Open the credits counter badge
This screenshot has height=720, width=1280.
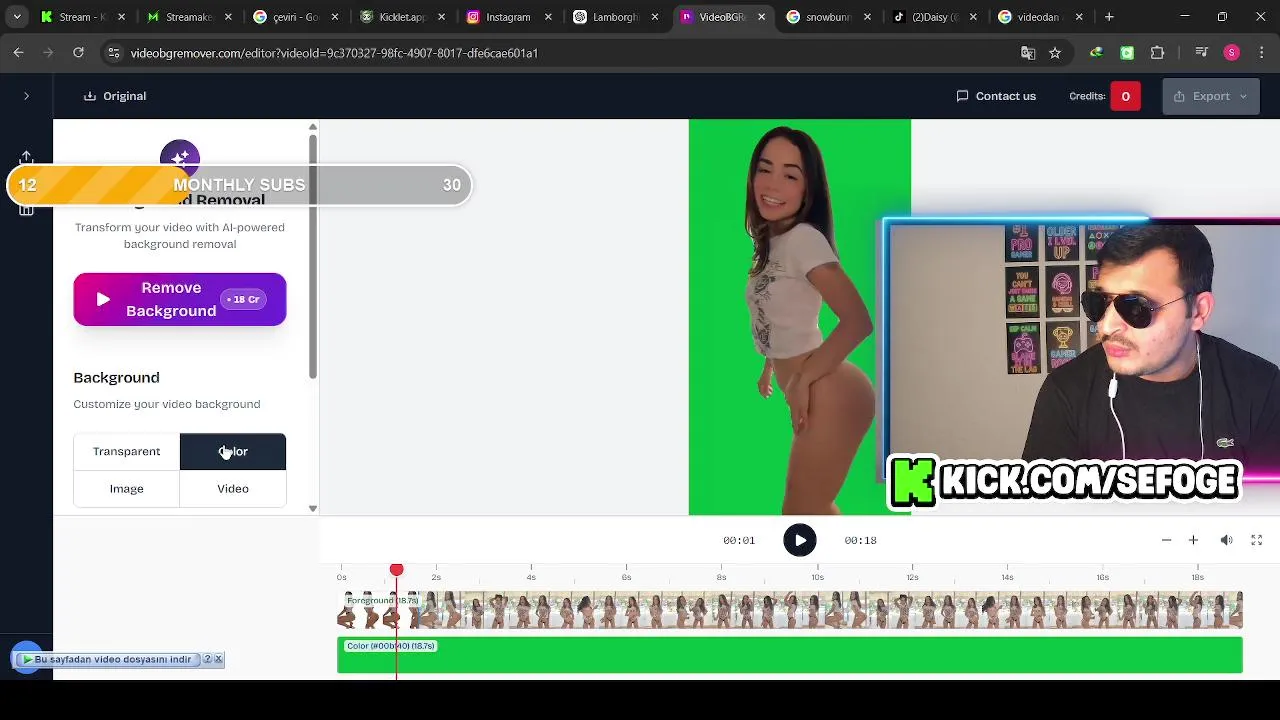pos(1125,96)
